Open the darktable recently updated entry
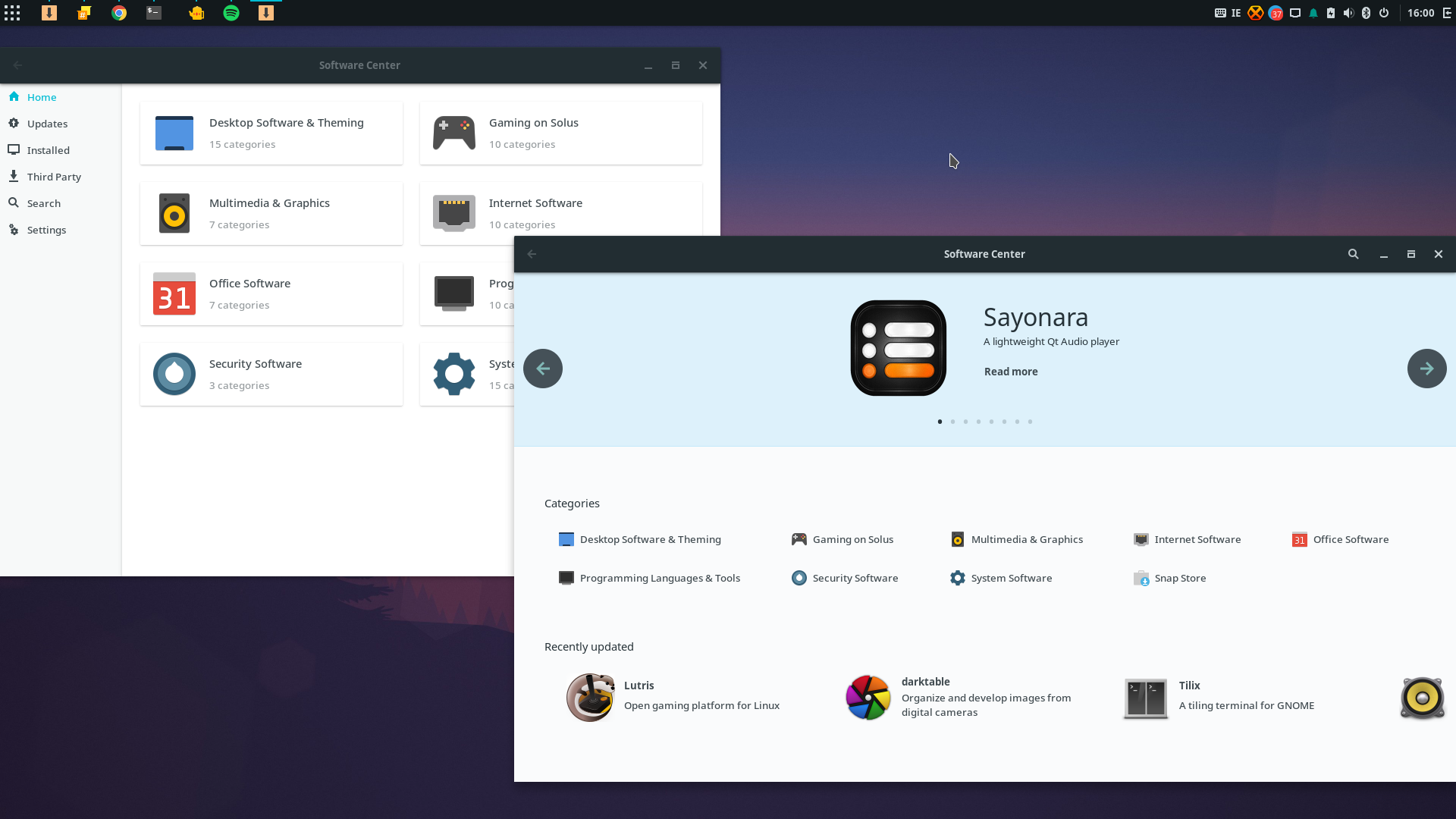Screen dimensions: 1456x819 click(959, 697)
